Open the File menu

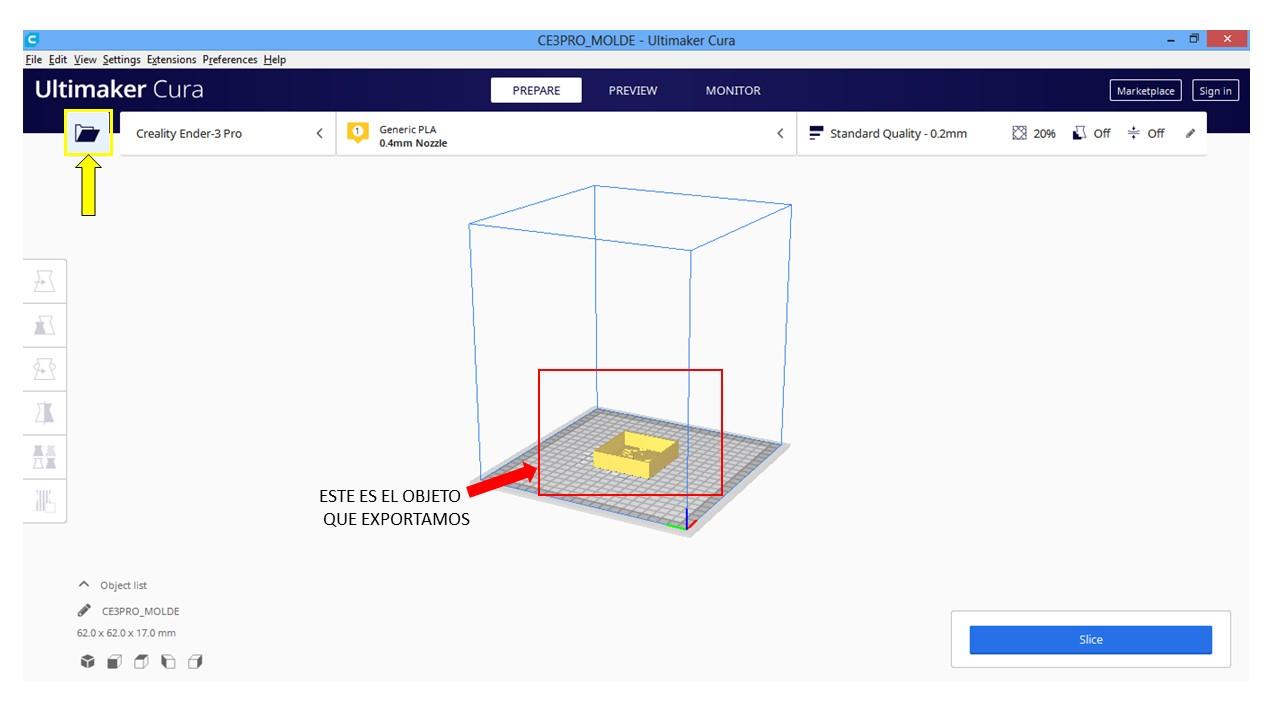pyautogui.click(x=34, y=60)
